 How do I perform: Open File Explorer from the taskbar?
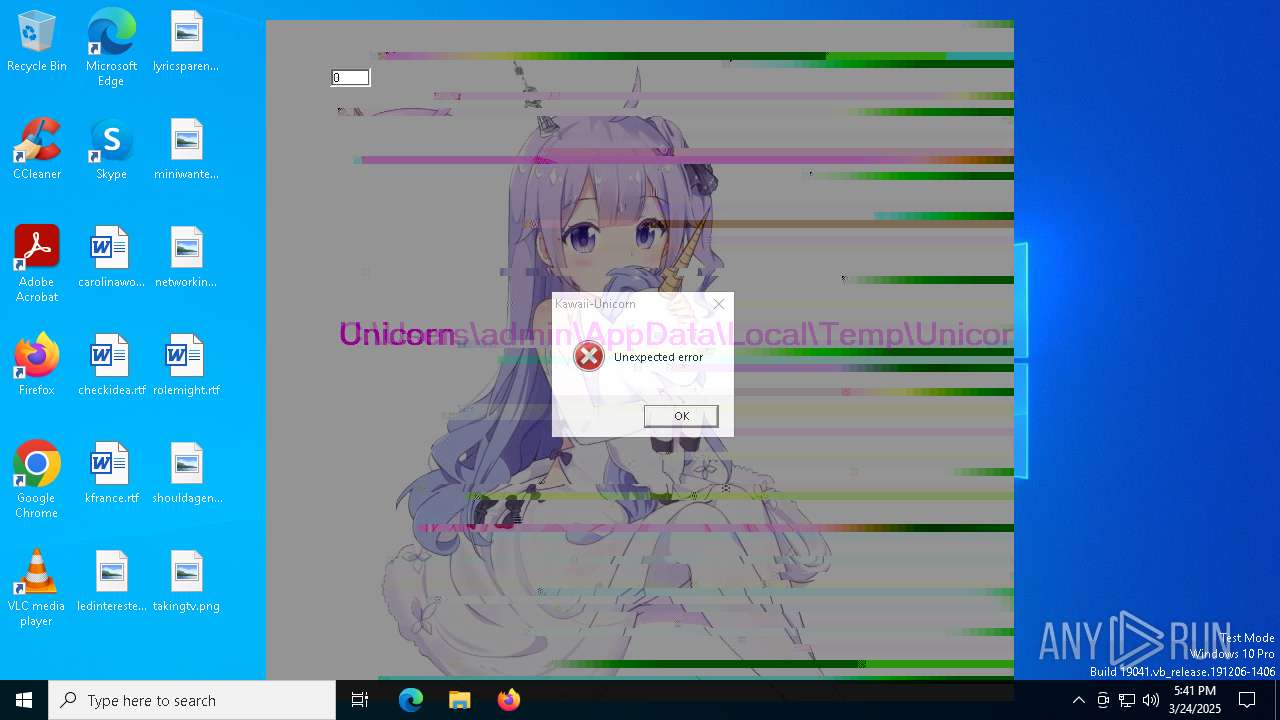click(x=460, y=700)
